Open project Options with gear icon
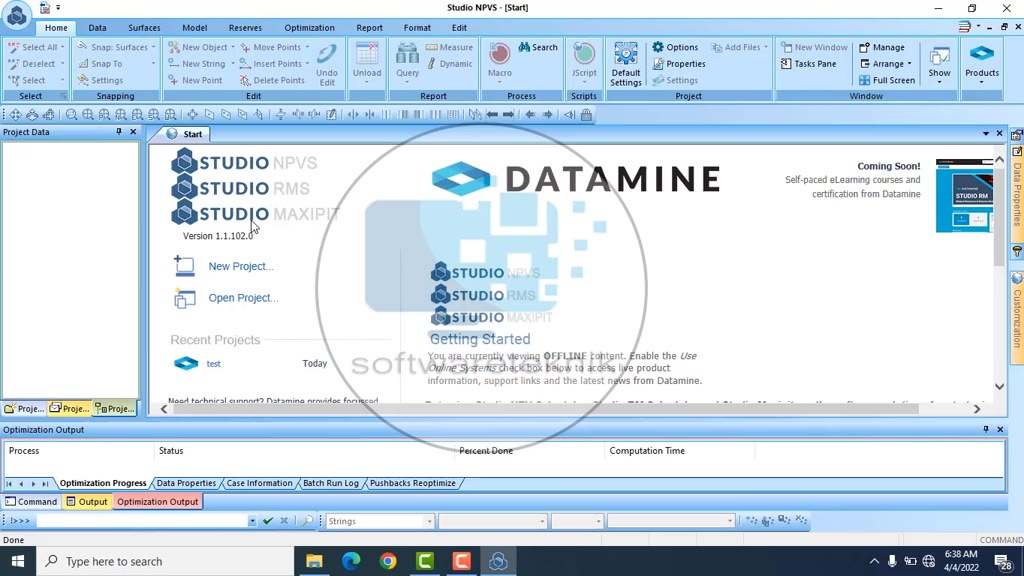Image resolution: width=1024 pixels, height=576 pixels. [x=675, y=47]
